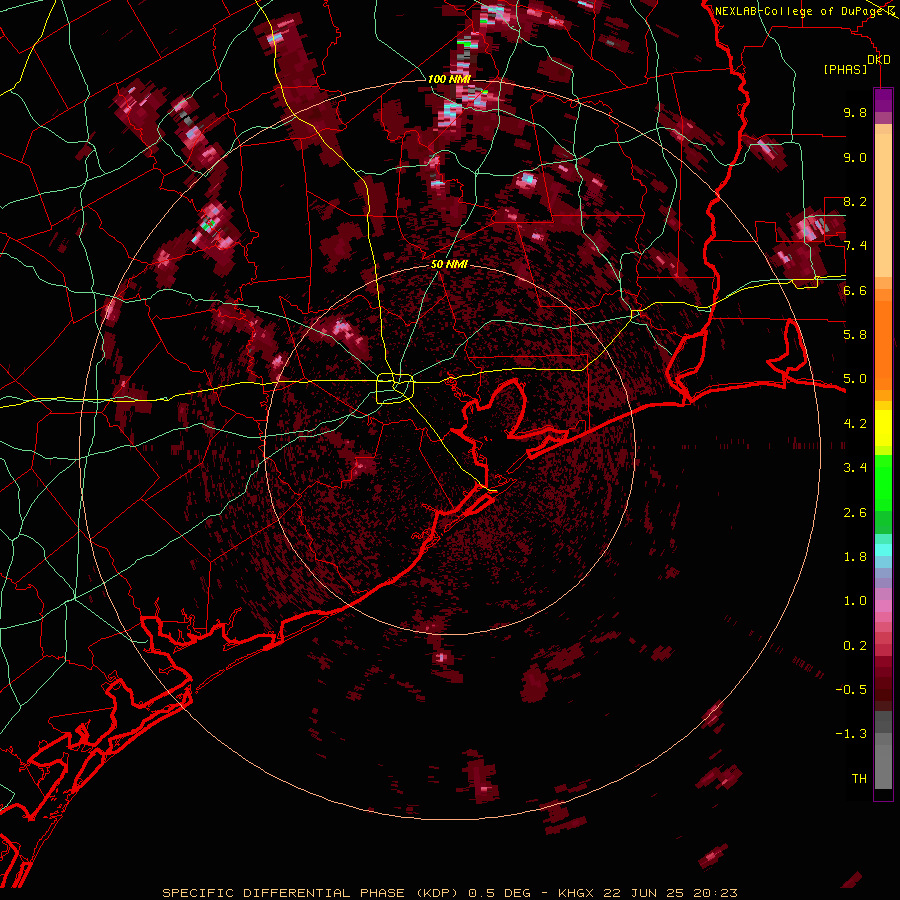Click the 5.8 value on the color scale

[x=855, y=335]
